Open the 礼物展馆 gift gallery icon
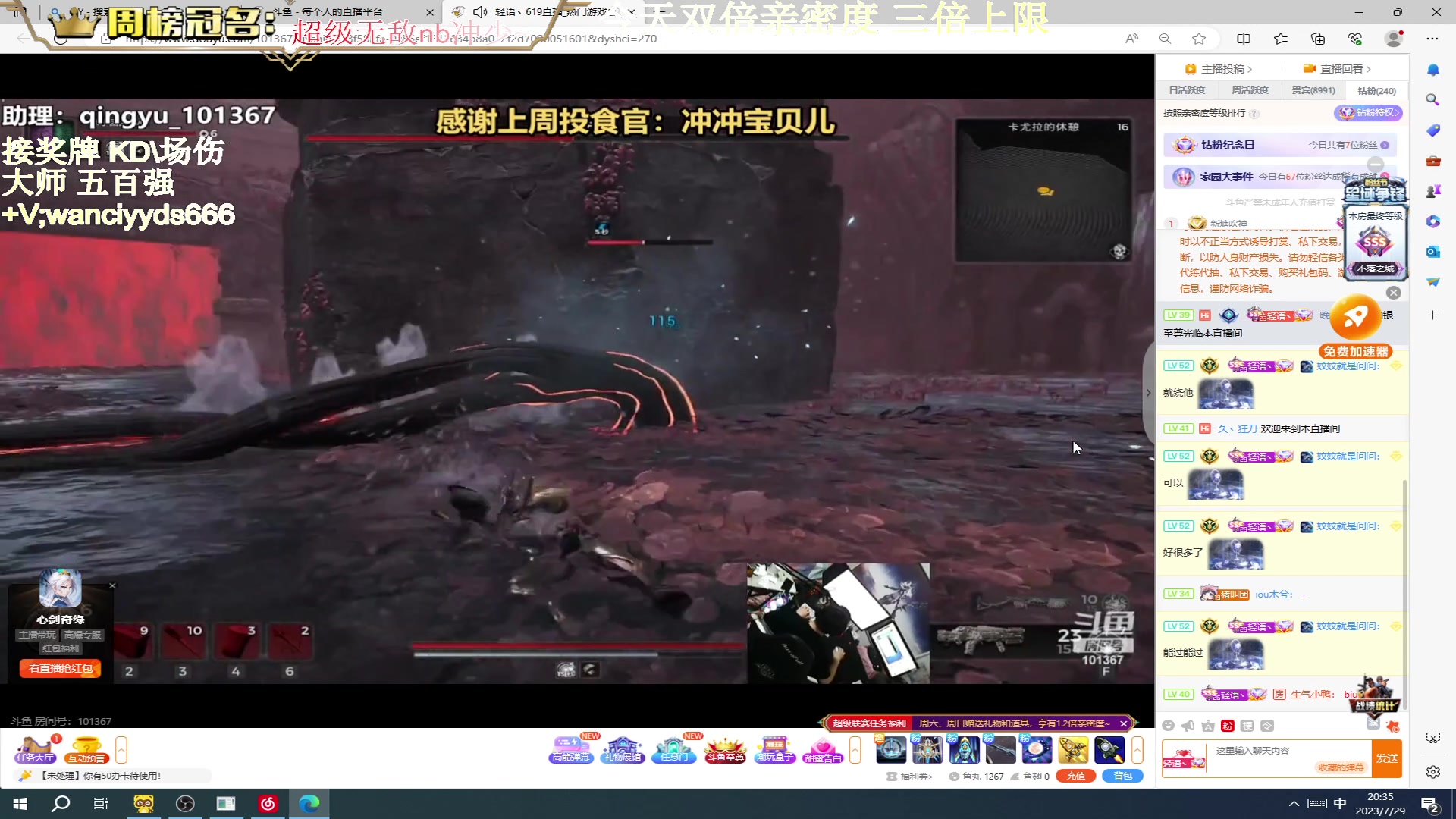 pyautogui.click(x=623, y=749)
